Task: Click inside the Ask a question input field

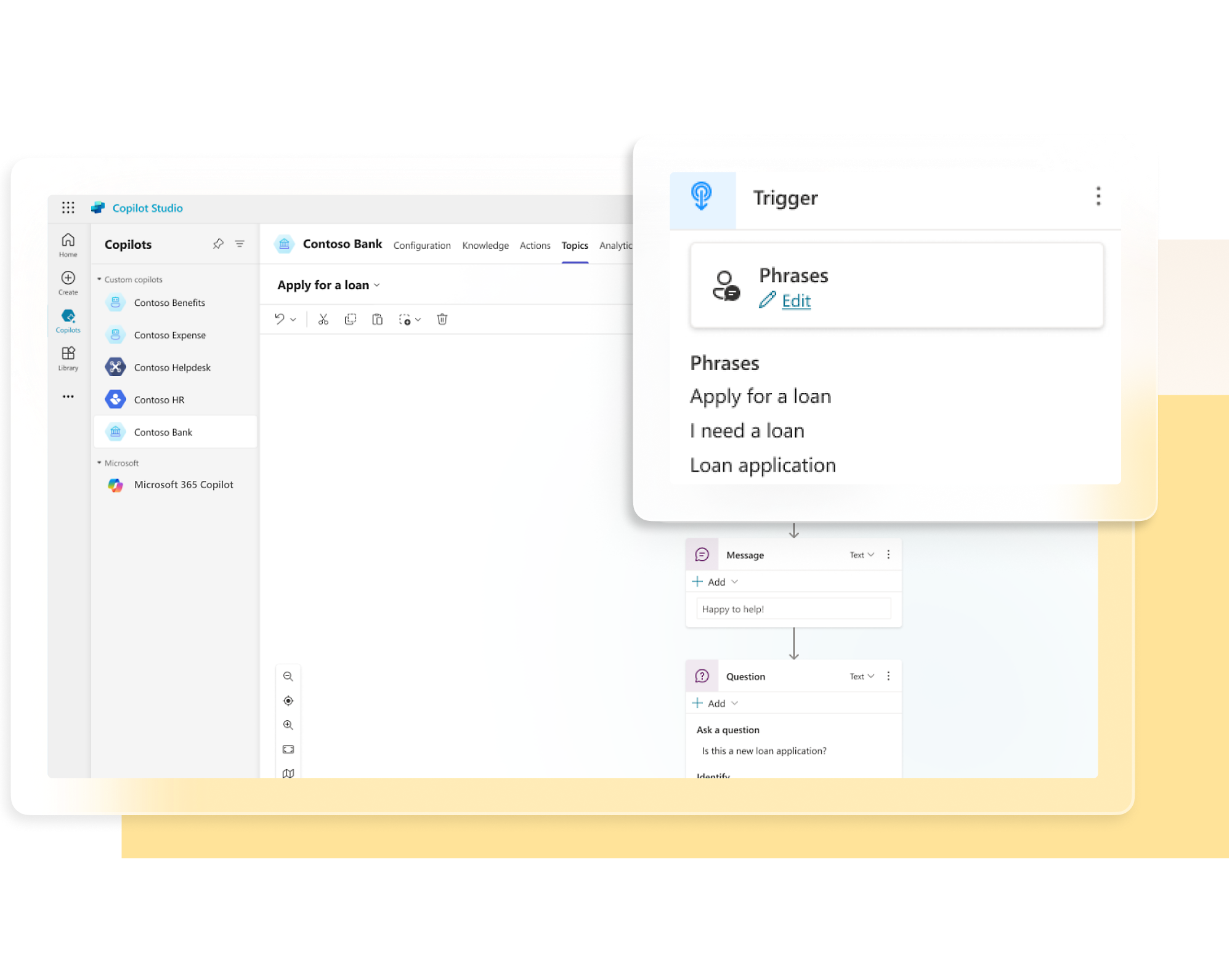Action: tap(791, 751)
